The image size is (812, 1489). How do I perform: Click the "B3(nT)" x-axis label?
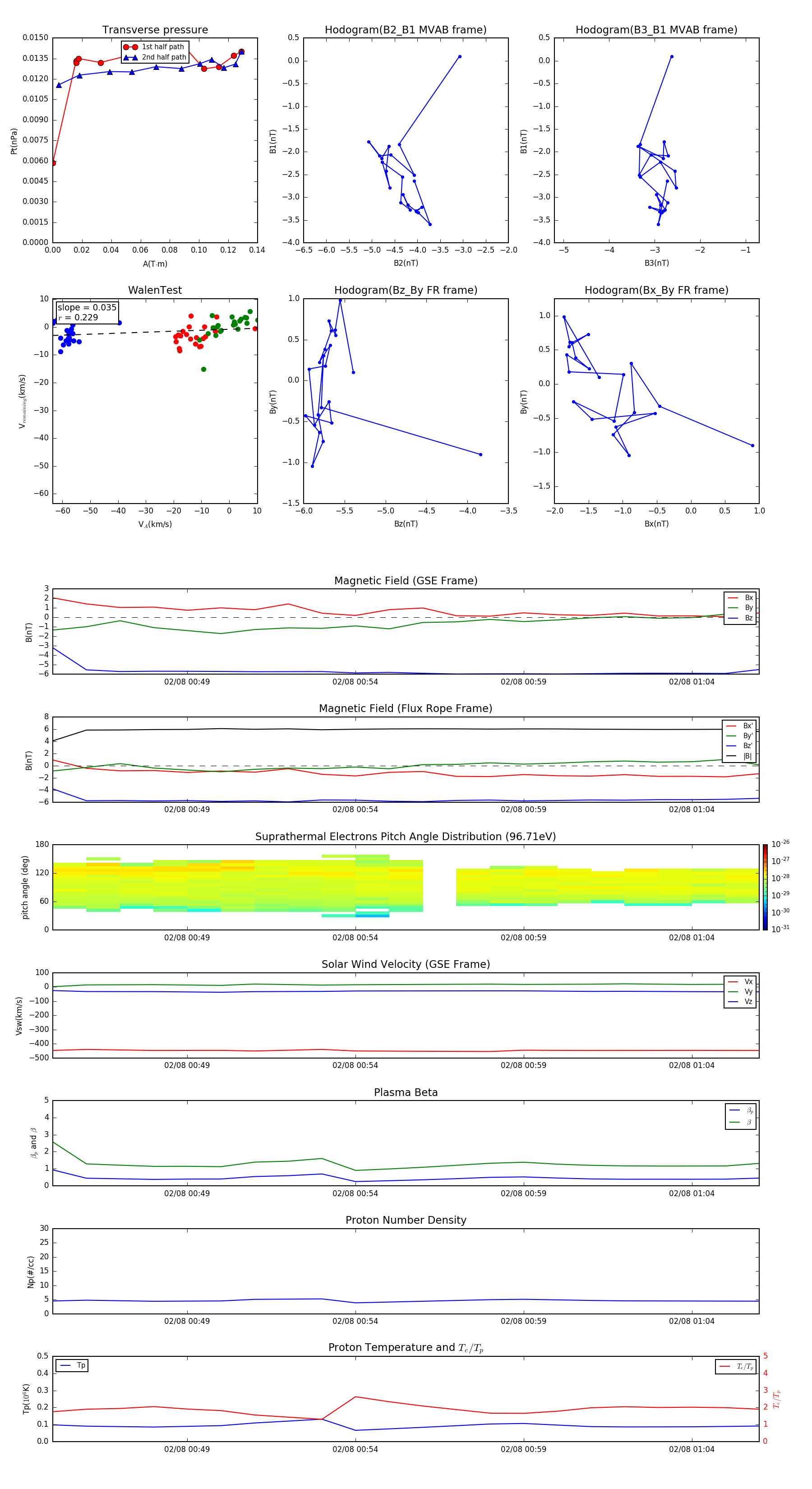[656, 263]
